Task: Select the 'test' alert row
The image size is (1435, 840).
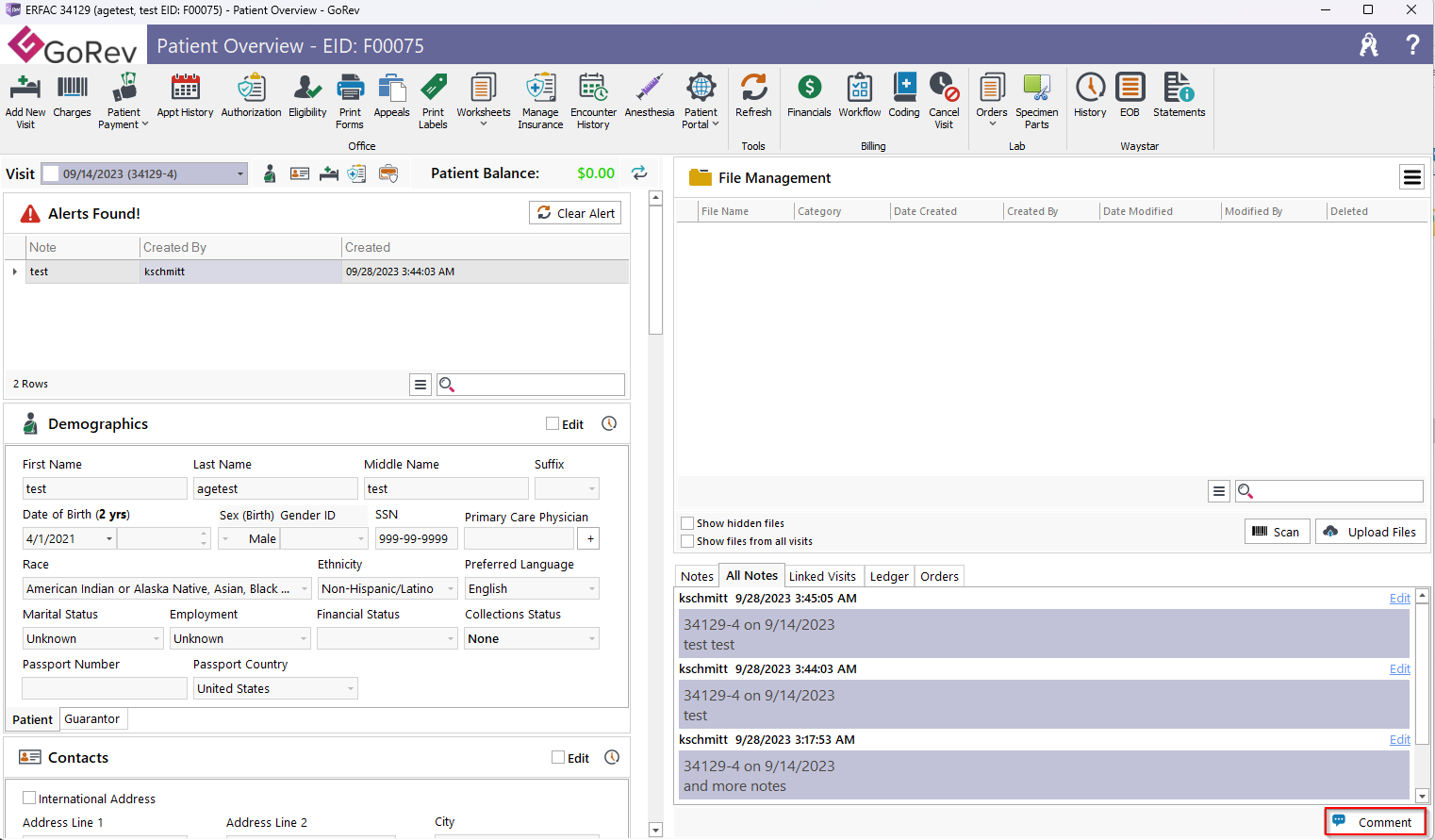Action: click(317, 272)
